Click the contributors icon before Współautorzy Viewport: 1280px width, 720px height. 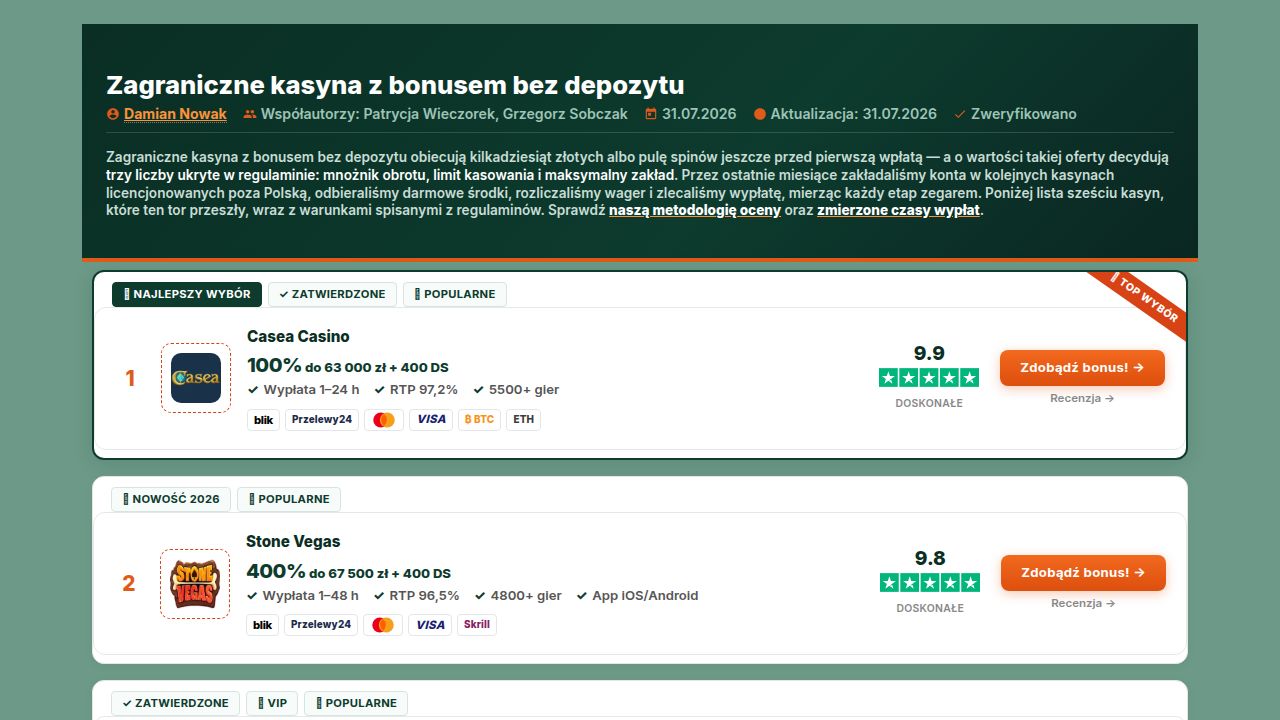pos(250,114)
